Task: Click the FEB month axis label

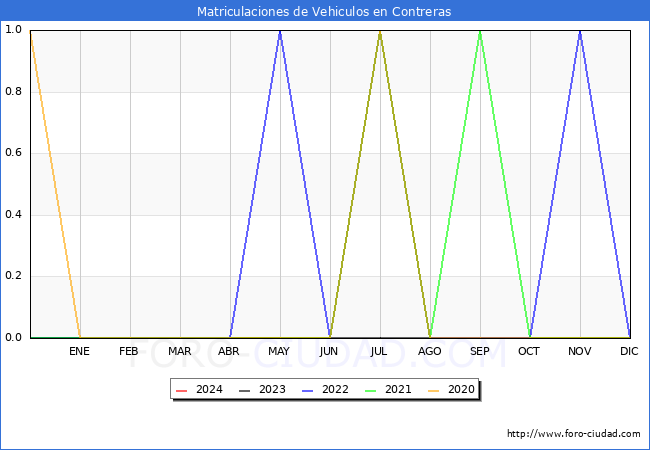Action: 129,351
